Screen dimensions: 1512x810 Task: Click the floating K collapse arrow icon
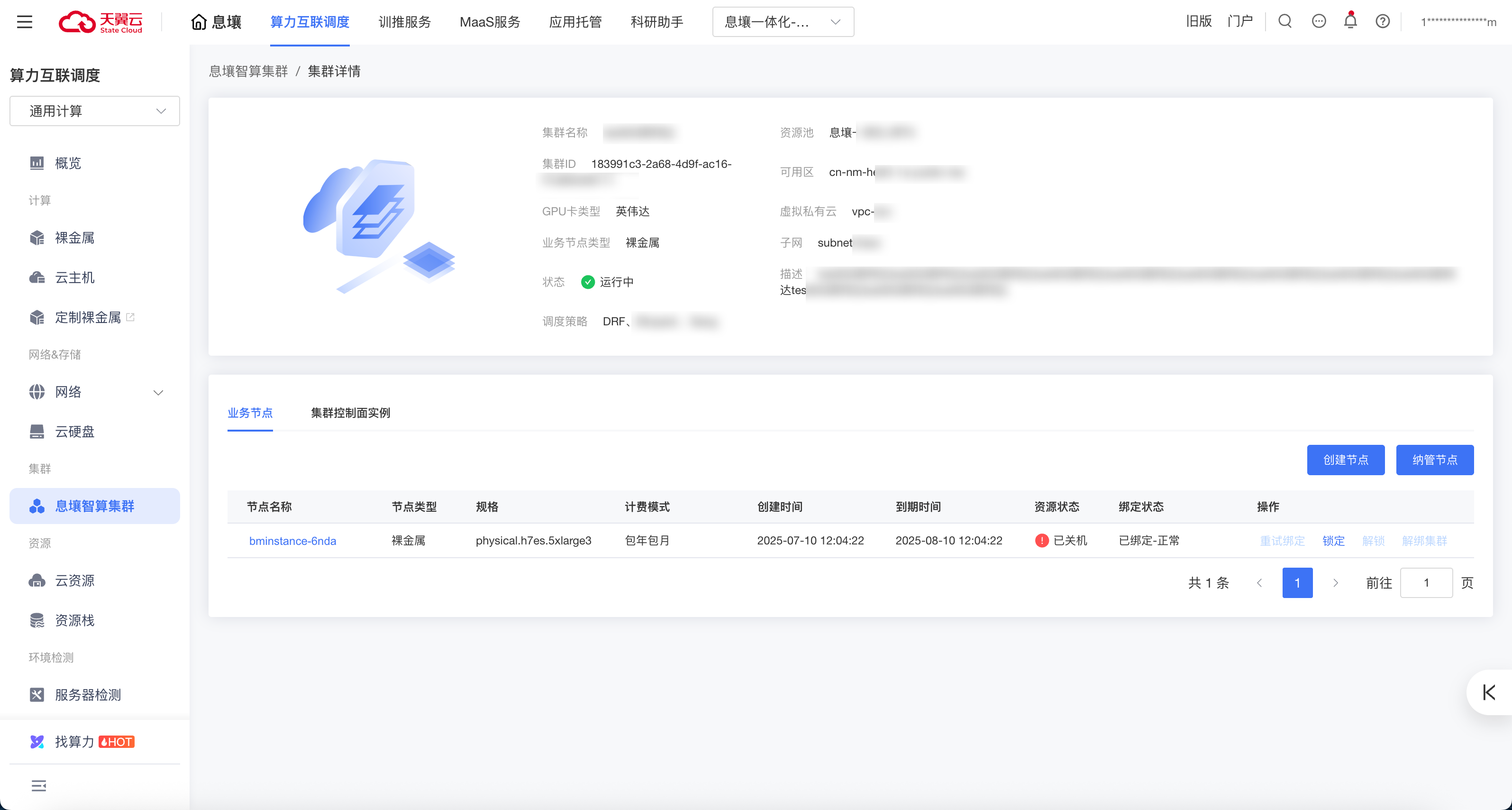[x=1488, y=692]
